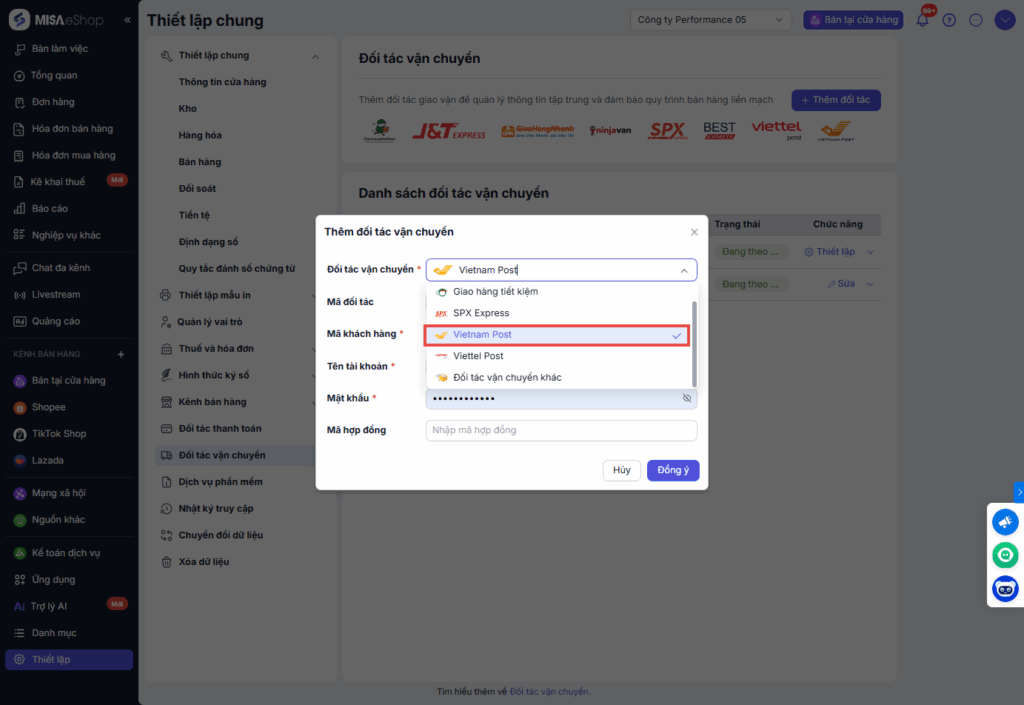Open Nhật ký truy cập
Screen dimensions: 1024x705
pyautogui.click(x=216, y=509)
